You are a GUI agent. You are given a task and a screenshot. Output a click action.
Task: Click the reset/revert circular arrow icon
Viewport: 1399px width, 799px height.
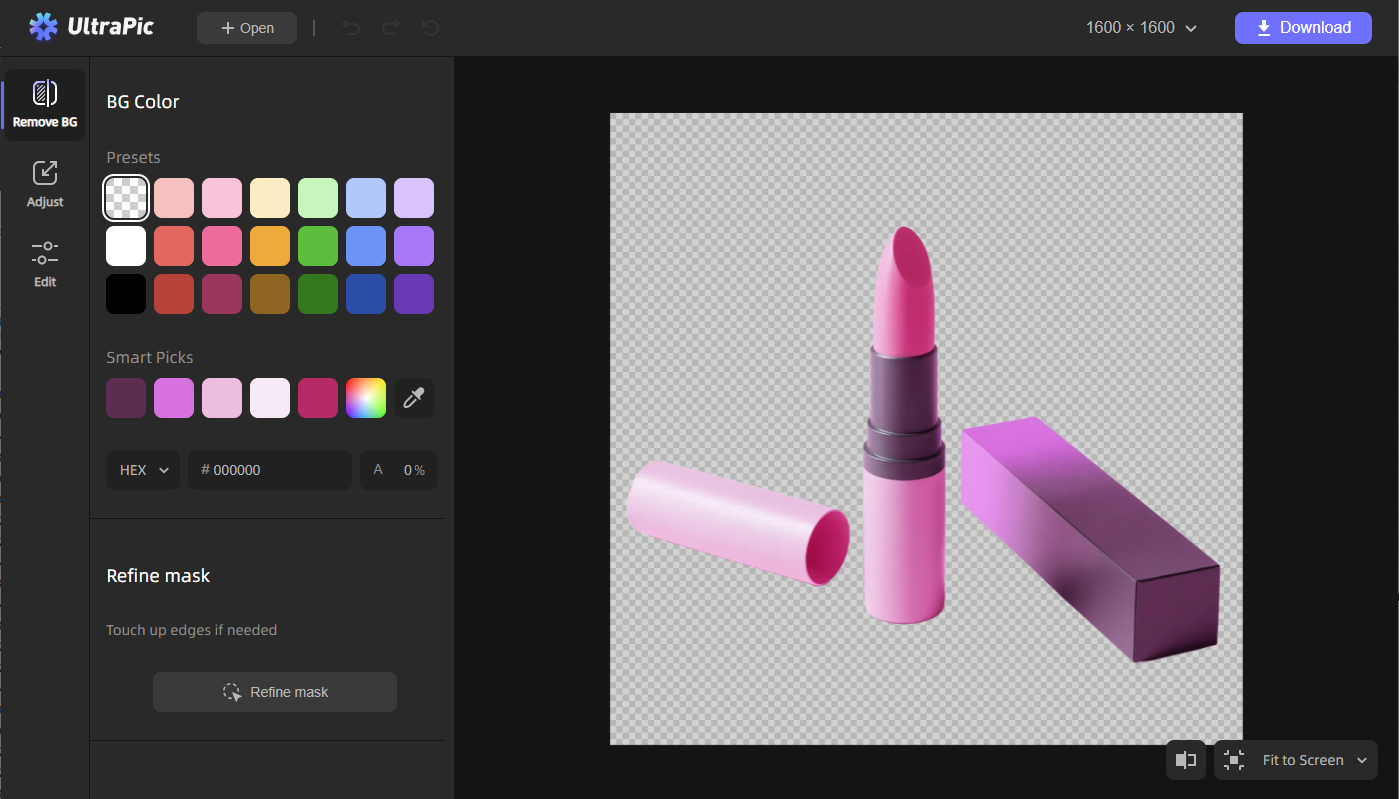430,28
